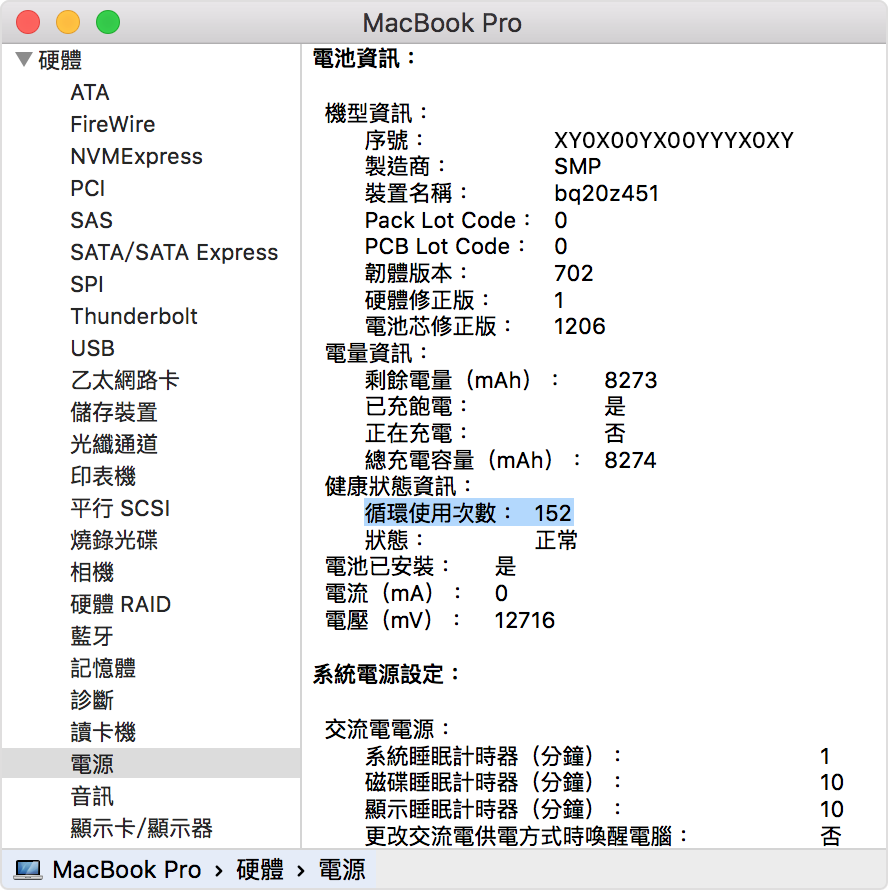The height and width of the screenshot is (890, 888).
Task: Select ATA in the hardware sidebar
Action: click(90, 92)
